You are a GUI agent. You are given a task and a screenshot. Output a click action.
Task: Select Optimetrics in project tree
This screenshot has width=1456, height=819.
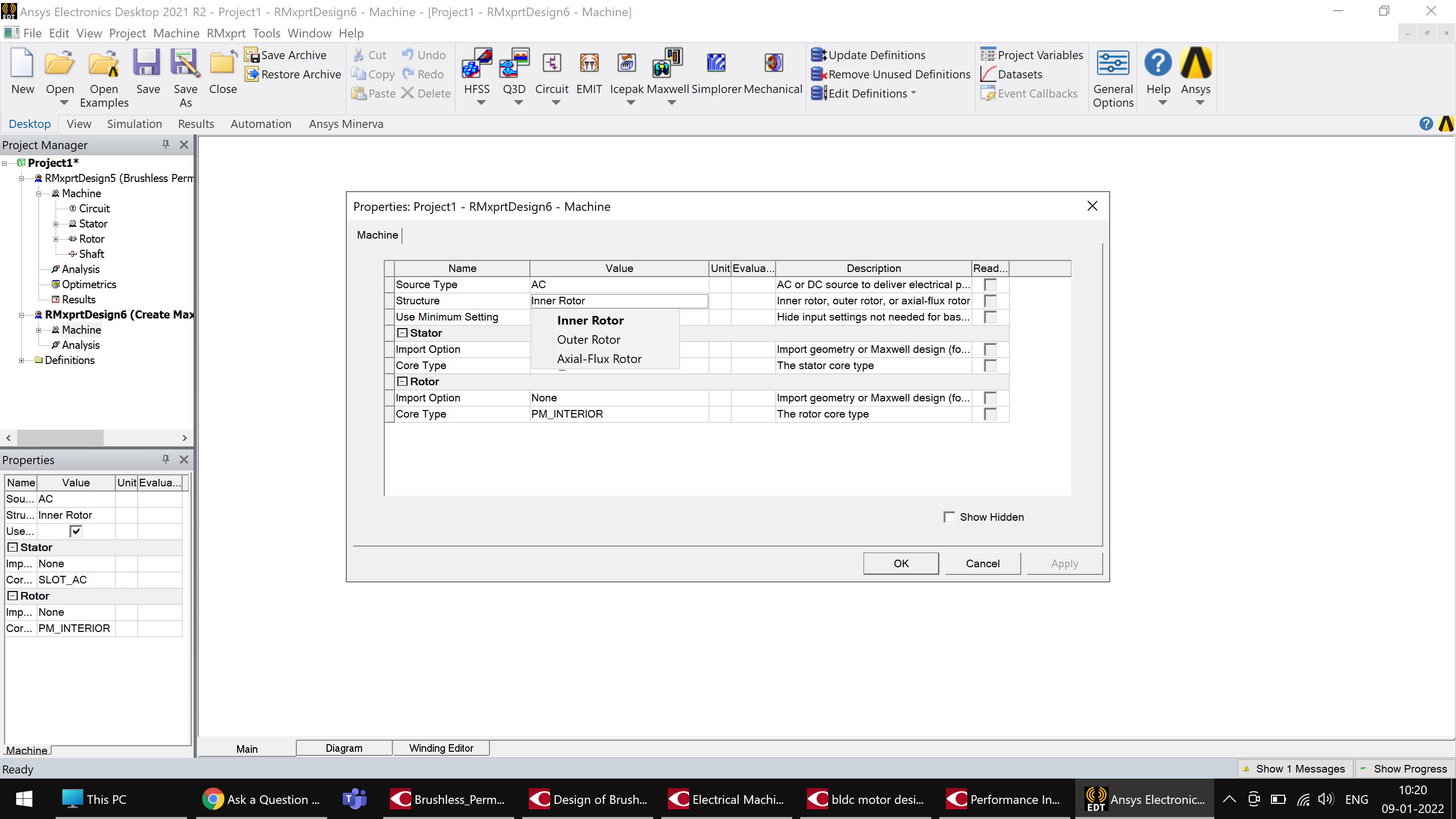(89, 284)
